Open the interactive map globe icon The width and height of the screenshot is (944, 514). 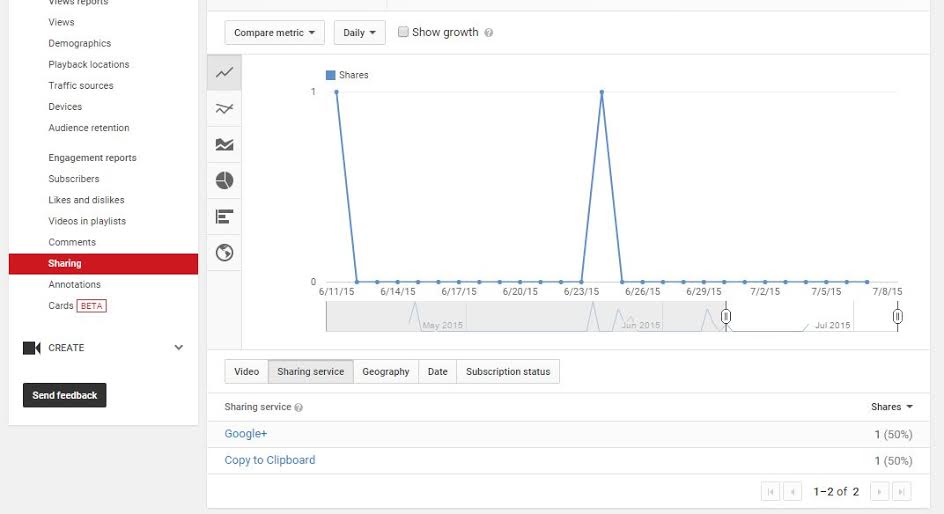[225, 253]
